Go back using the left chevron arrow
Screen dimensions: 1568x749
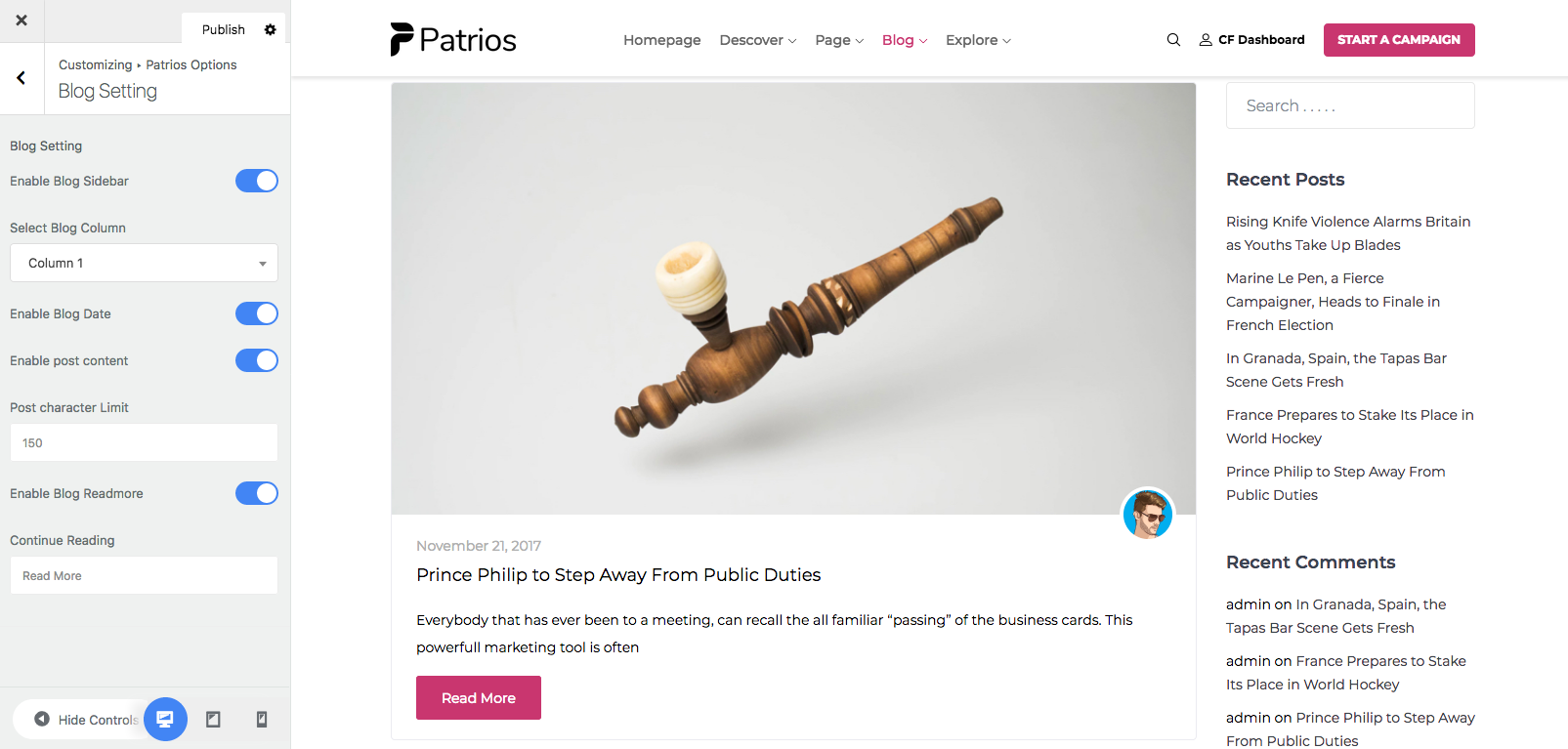point(21,78)
